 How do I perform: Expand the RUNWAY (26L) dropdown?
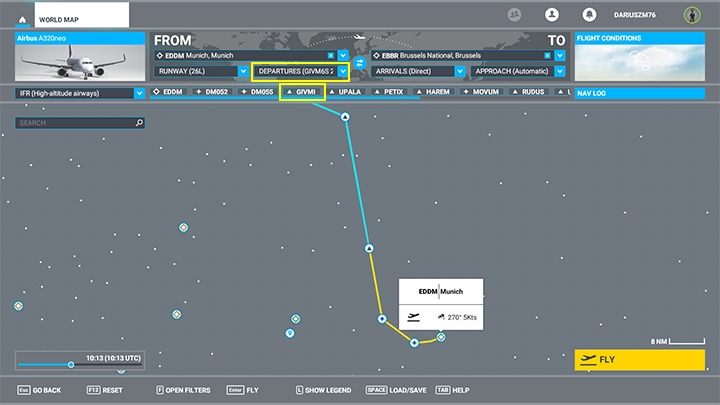click(243, 72)
